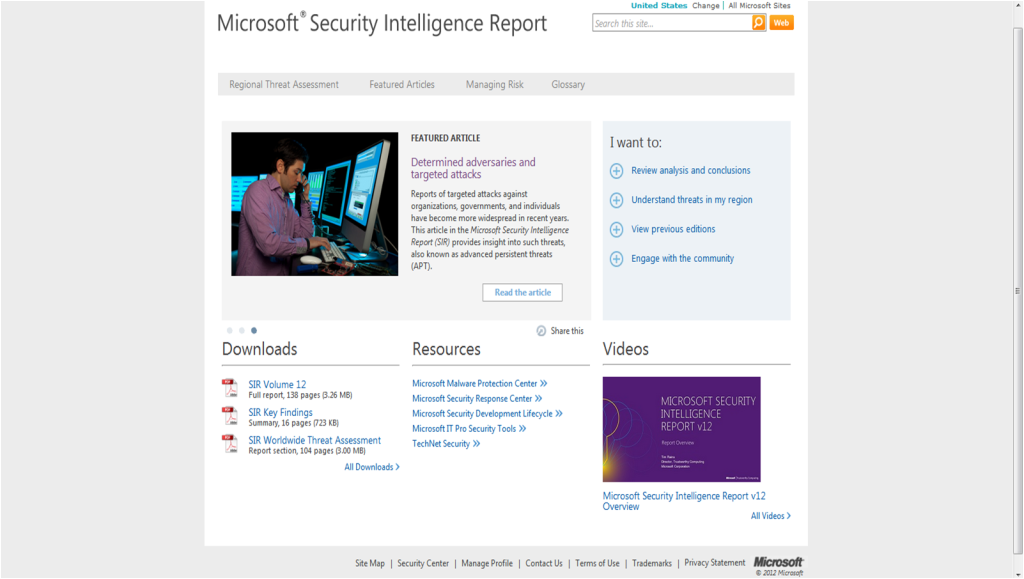Open the All Downloads link

[372, 467]
